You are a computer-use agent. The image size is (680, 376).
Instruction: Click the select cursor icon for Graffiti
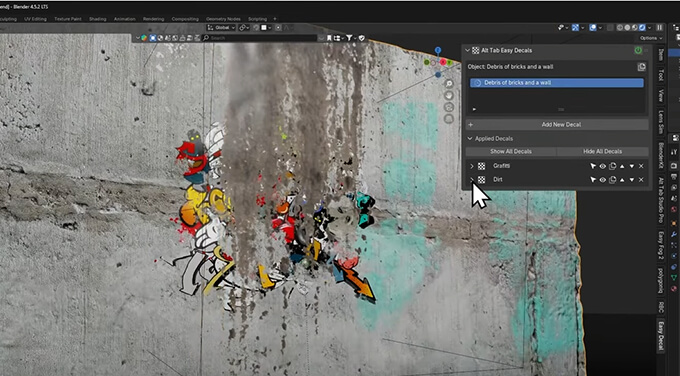pos(593,166)
